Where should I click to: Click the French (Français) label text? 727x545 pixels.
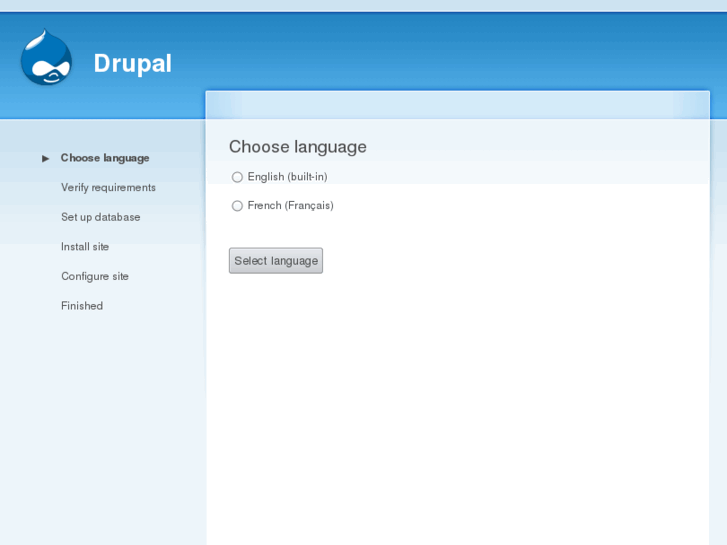291,205
